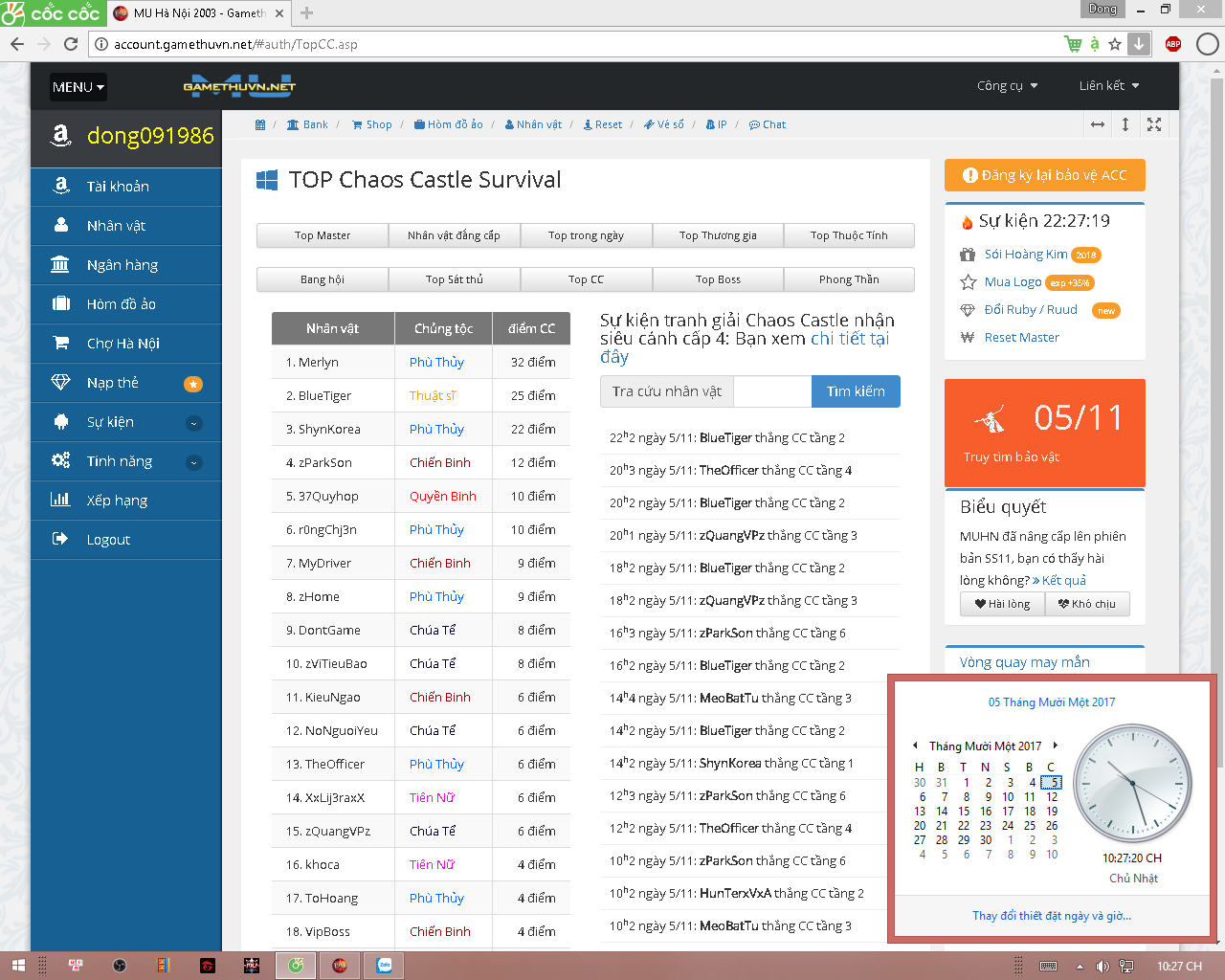1225x980 pixels.
Task: Toggle horizontal resize arrows icon
Action: (1098, 124)
